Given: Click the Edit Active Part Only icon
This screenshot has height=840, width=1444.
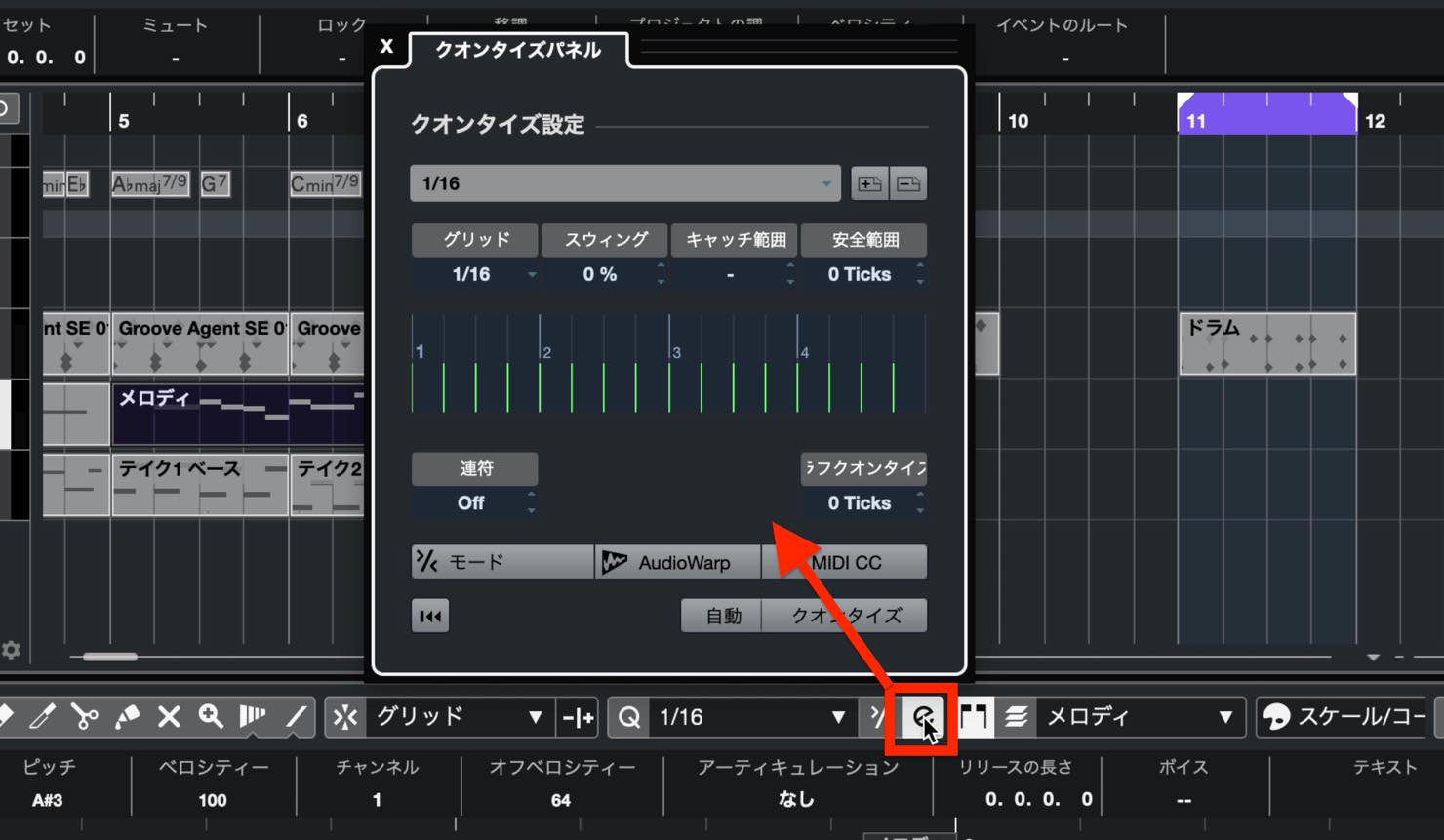Looking at the screenshot, I should (1016, 717).
